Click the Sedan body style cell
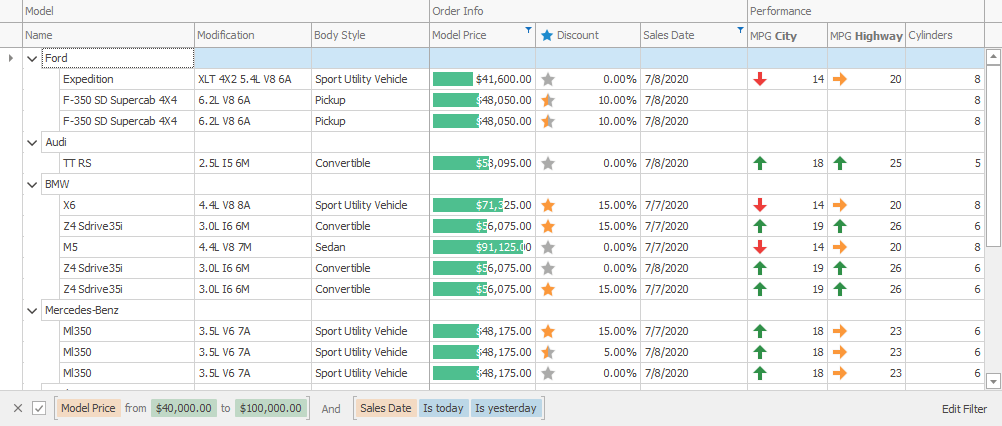Viewport: 1002px width, 426px height. [371, 247]
